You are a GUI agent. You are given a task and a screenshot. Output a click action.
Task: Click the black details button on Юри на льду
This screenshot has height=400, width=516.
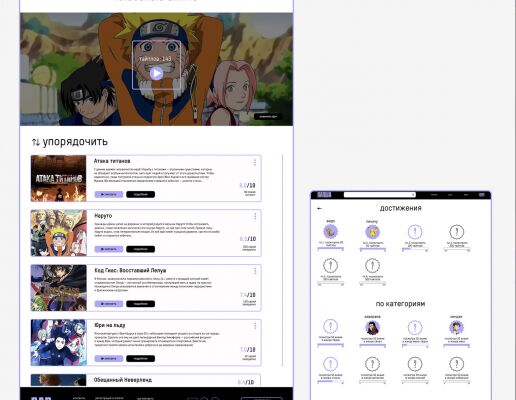tap(140, 358)
